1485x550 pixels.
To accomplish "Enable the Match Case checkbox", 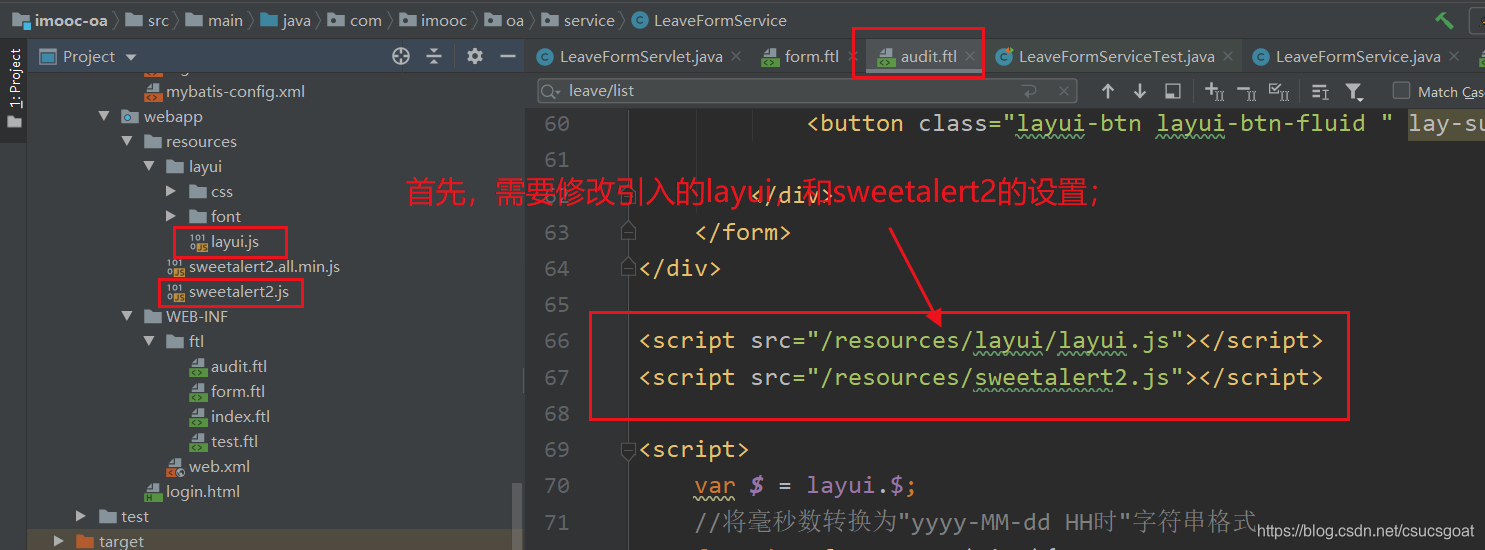I will coord(1401,91).
